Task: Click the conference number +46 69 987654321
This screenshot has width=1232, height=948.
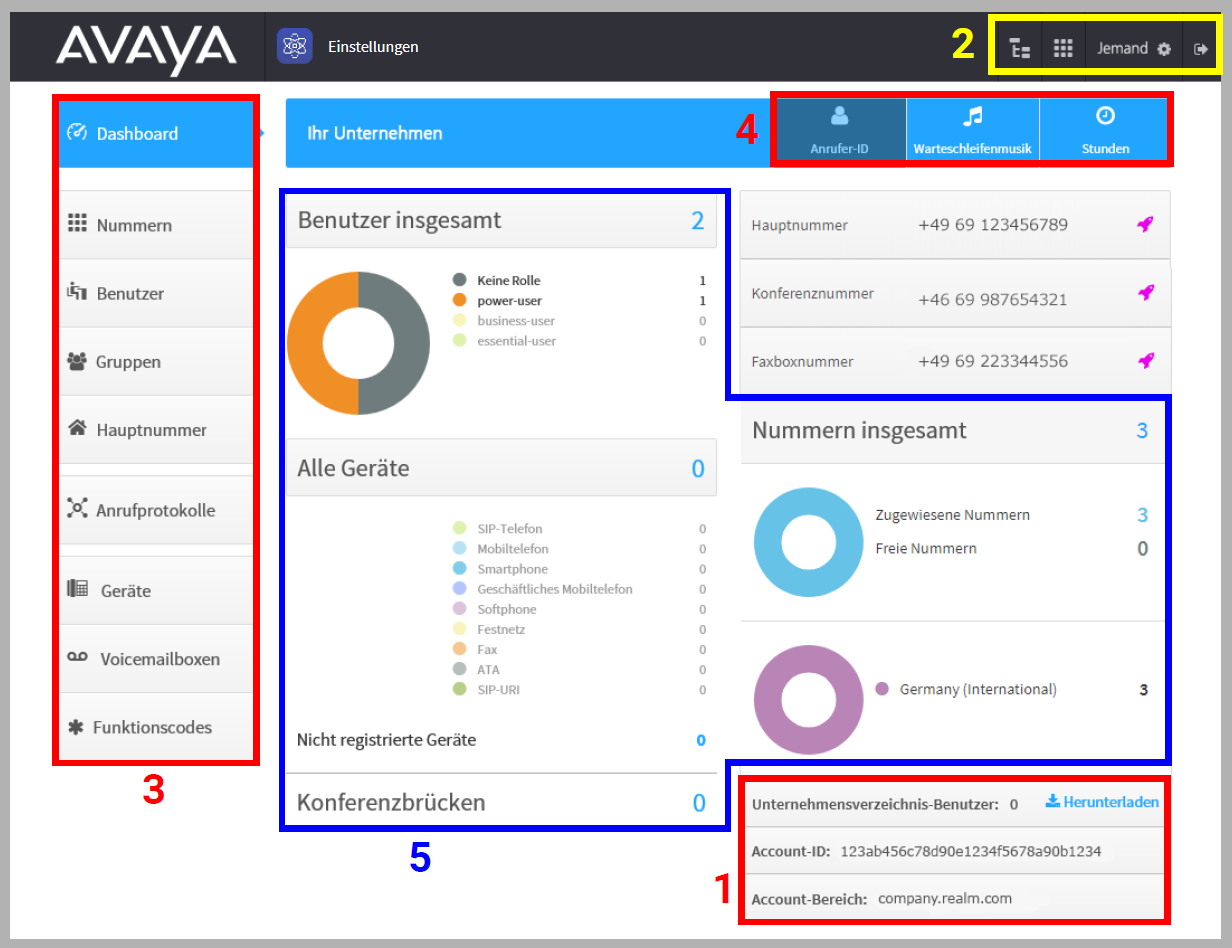Action: [x=993, y=299]
